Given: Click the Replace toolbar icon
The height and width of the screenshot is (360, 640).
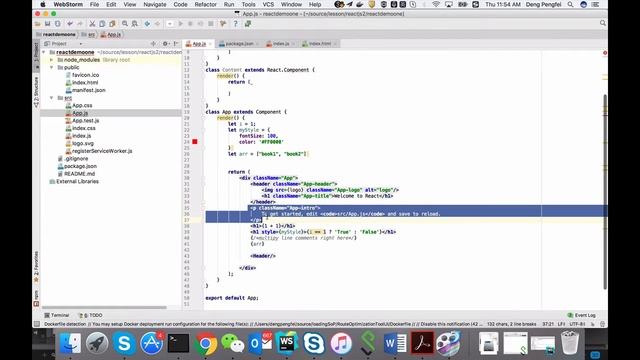Looking at the screenshot, I should (135, 24).
